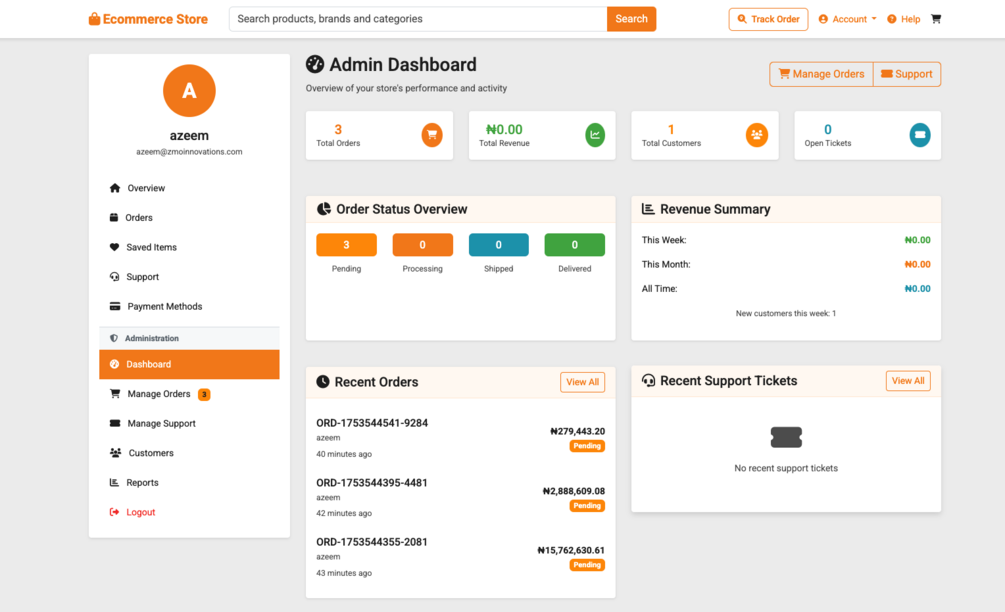The width and height of the screenshot is (1005, 612).
Task: Click the Delivered status count tile
Action: click(x=574, y=245)
